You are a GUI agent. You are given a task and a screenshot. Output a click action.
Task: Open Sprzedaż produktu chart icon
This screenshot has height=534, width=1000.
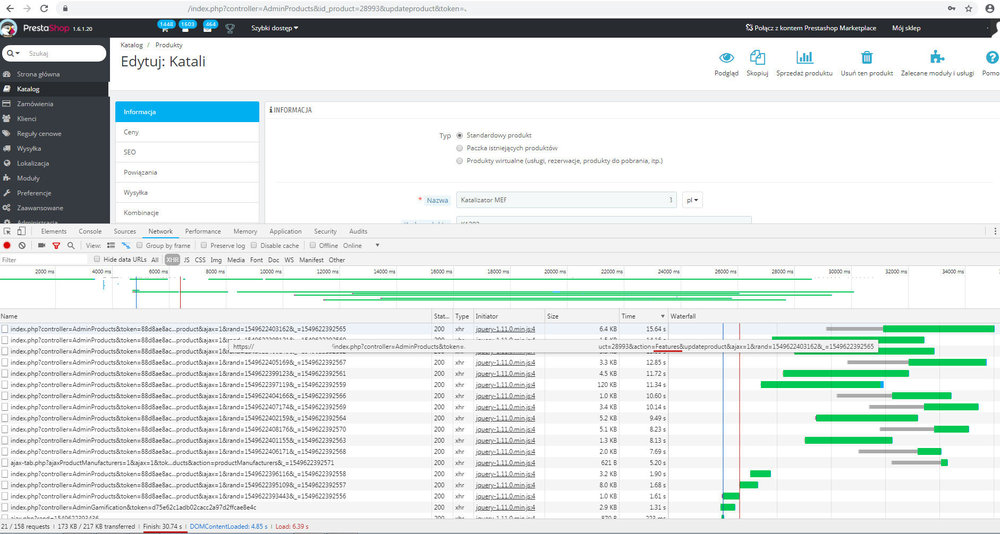coord(804,58)
